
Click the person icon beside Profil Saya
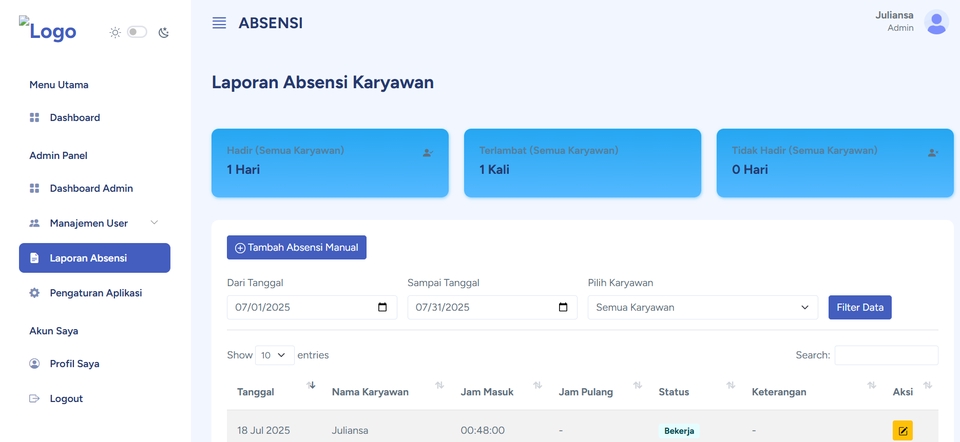[34, 364]
